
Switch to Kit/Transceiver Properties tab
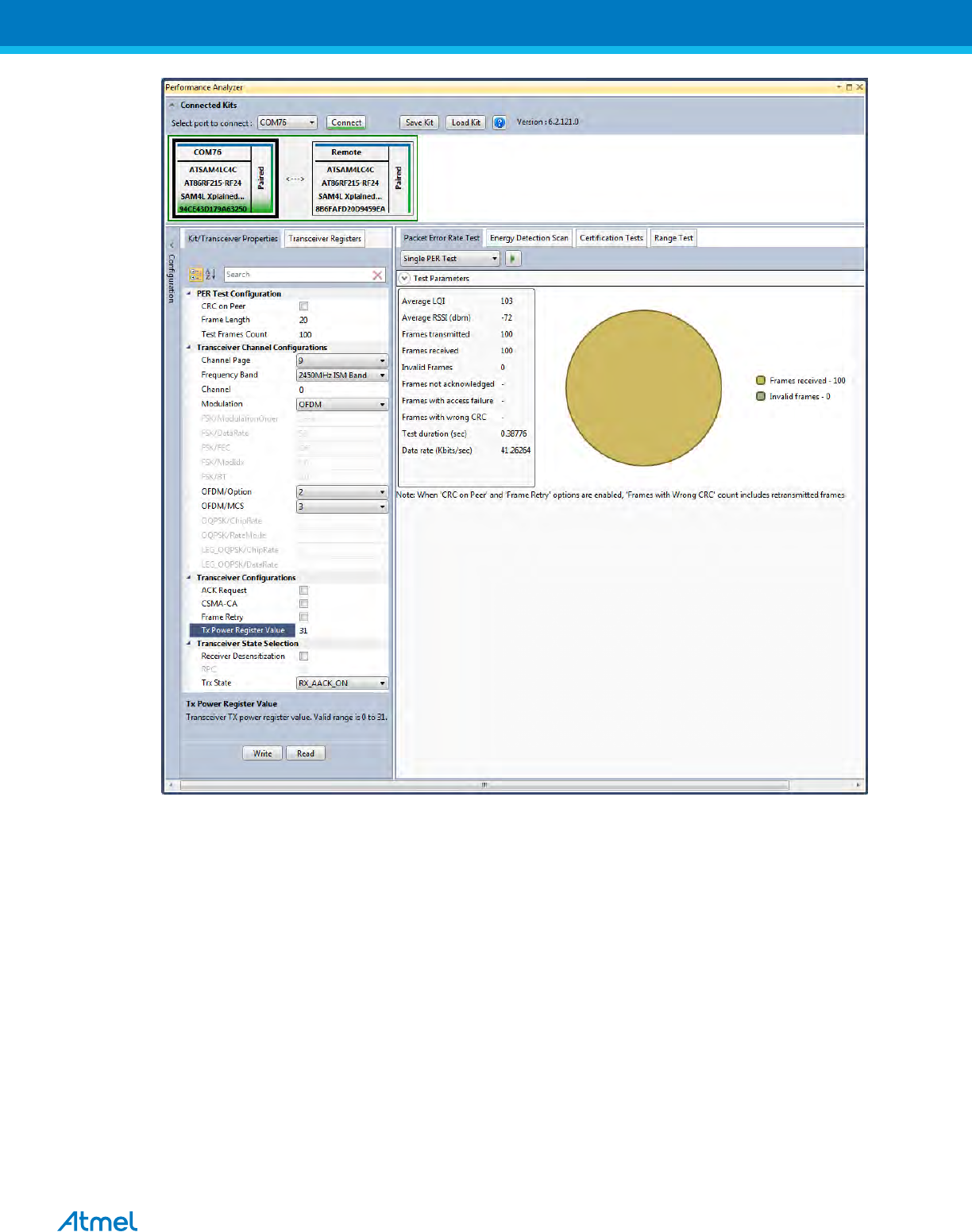tap(233, 238)
